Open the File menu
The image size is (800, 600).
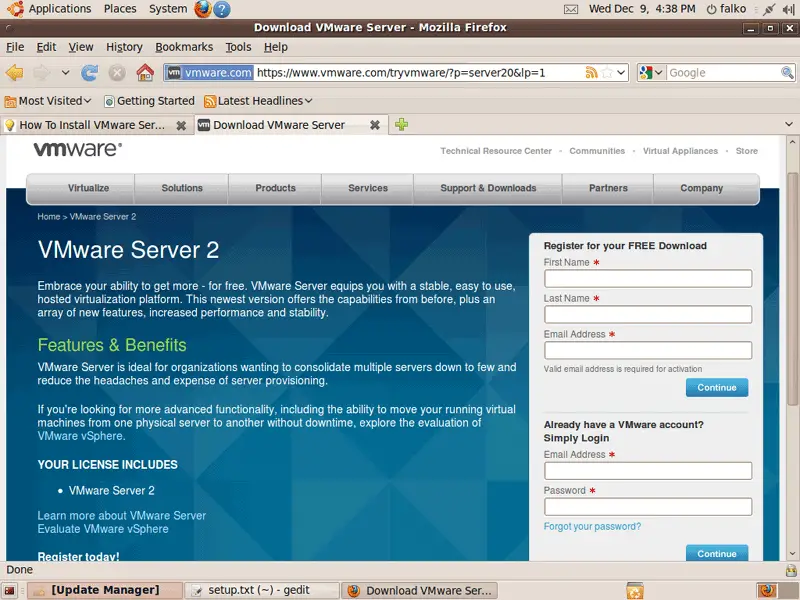15,47
